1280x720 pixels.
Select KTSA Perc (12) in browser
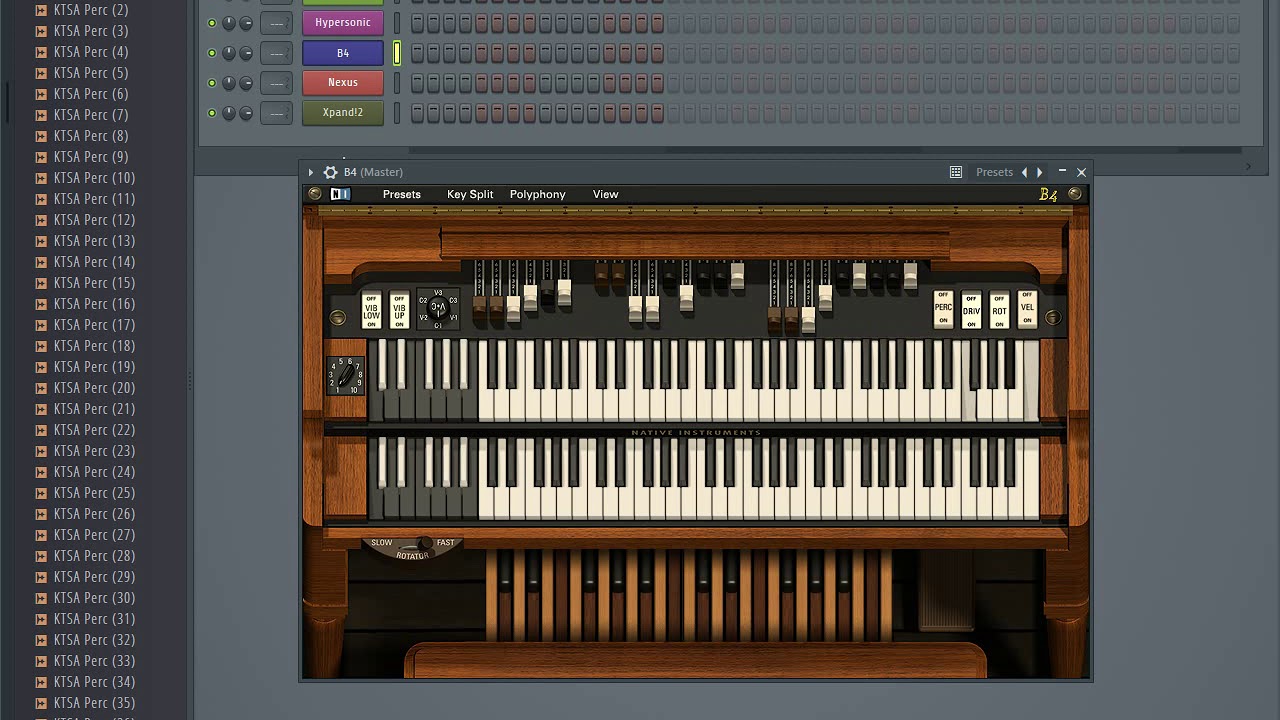(94, 220)
